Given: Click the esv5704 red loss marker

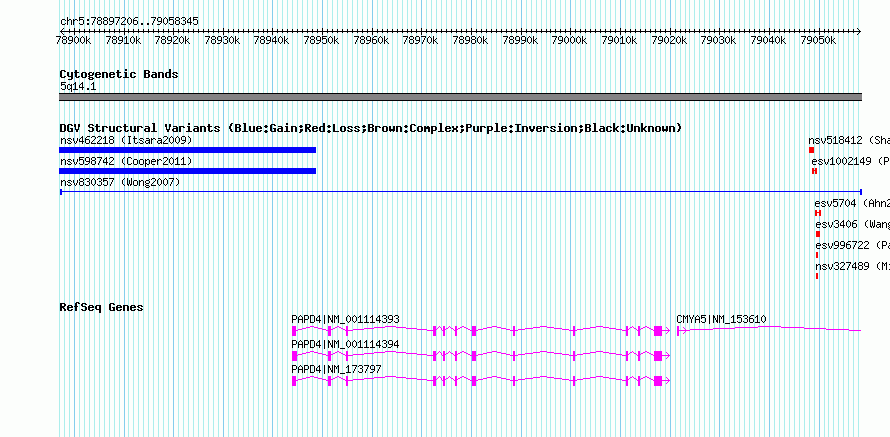Looking at the screenshot, I should tap(818, 213).
